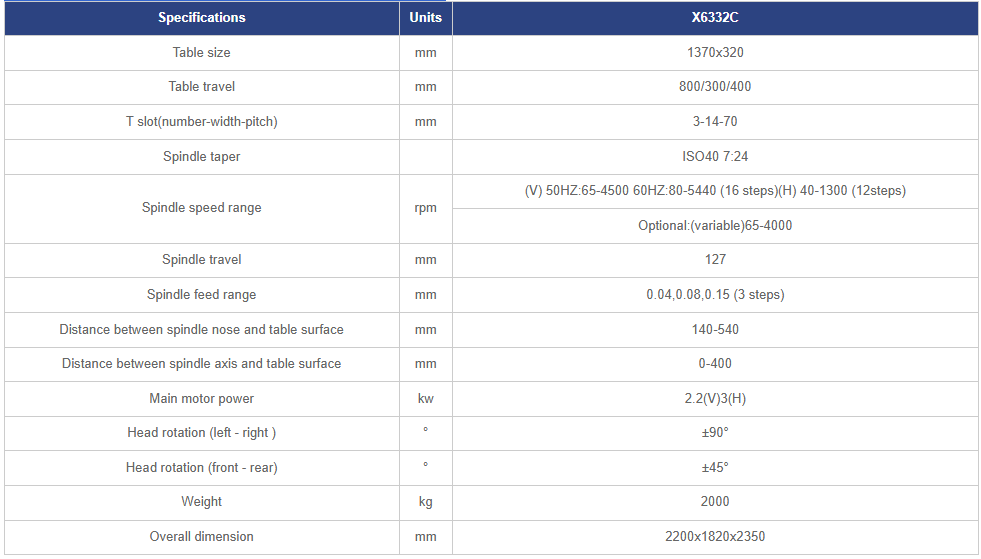Screen dimensions: 981x559
Task: Select the ISO40 7:24 spindle taper value
Action: point(715,156)
